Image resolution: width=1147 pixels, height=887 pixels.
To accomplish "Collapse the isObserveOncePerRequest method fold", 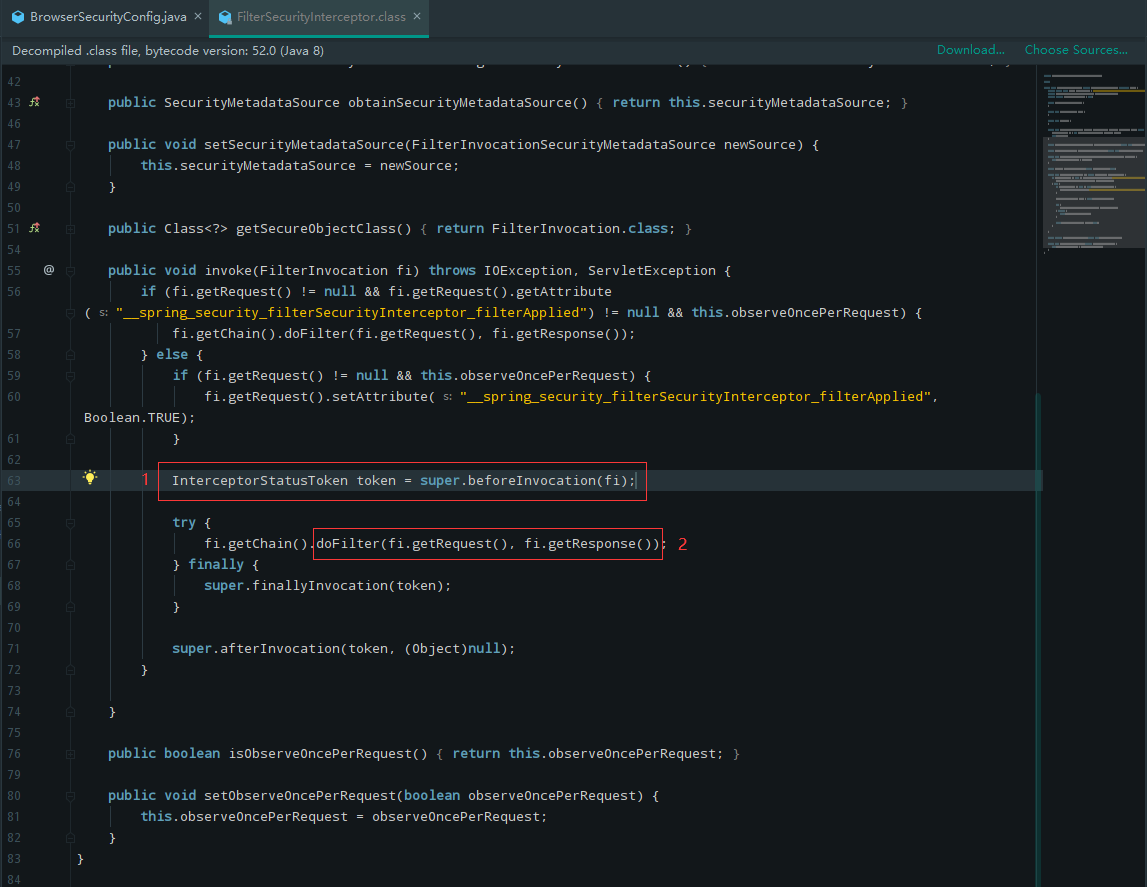I will click(x=68, y=753).
